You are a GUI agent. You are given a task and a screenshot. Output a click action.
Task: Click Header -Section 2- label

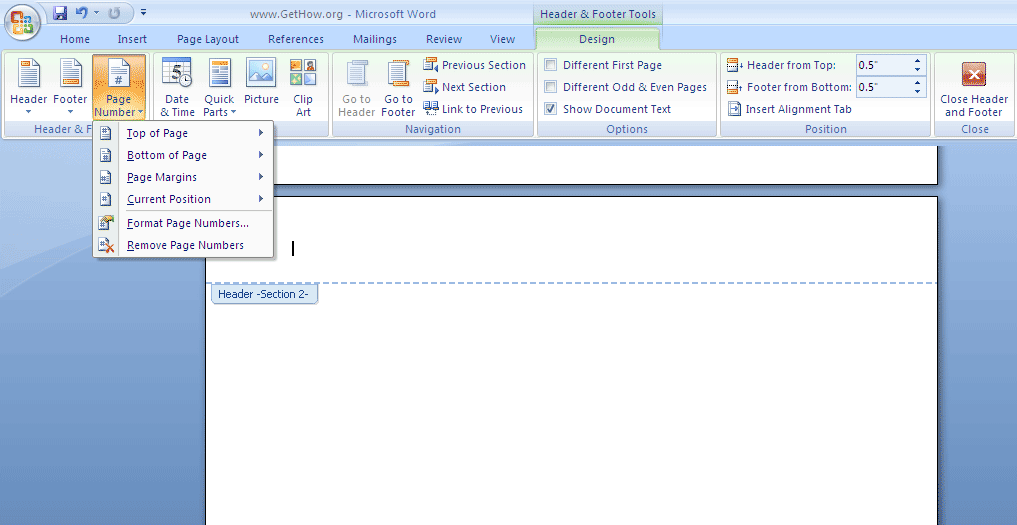[x=264, y=294]
